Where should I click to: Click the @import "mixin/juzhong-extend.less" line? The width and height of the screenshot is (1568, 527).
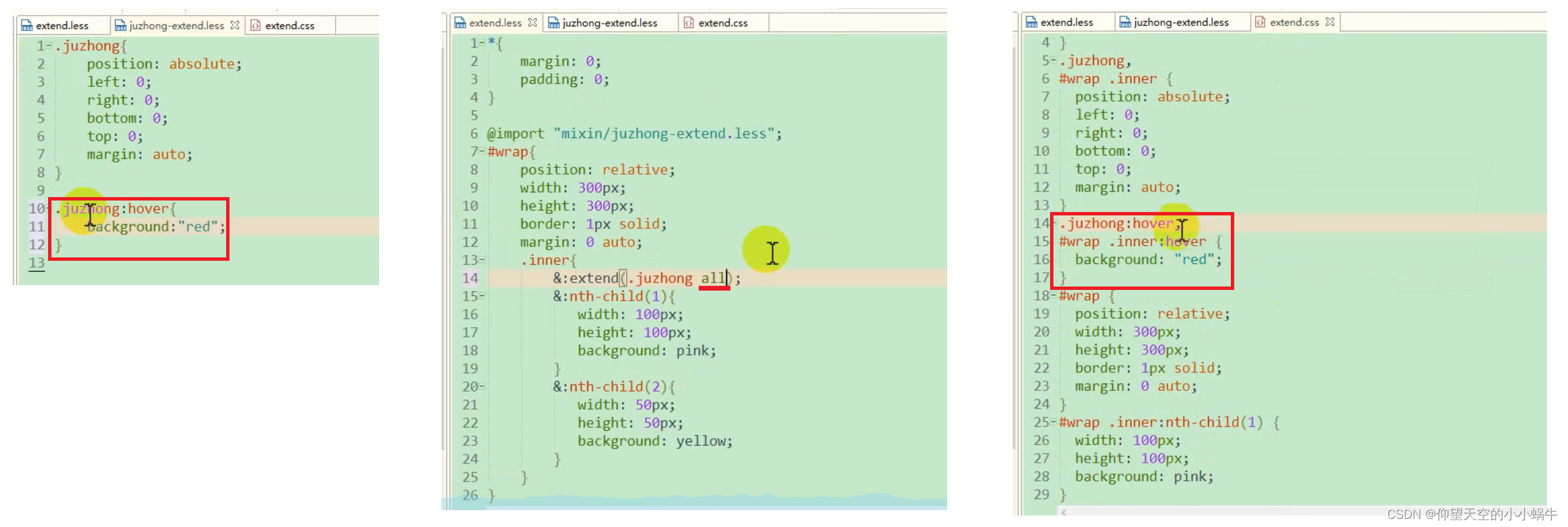pos(634,133)
